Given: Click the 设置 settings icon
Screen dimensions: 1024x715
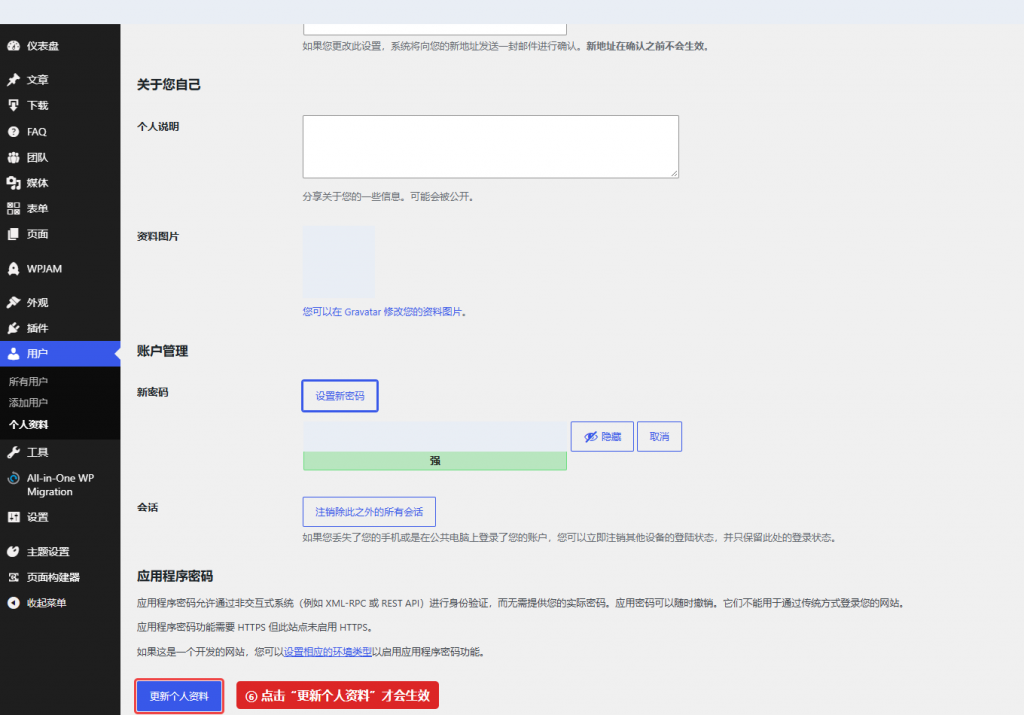Looking at the screenshot, I should point(13,517).
